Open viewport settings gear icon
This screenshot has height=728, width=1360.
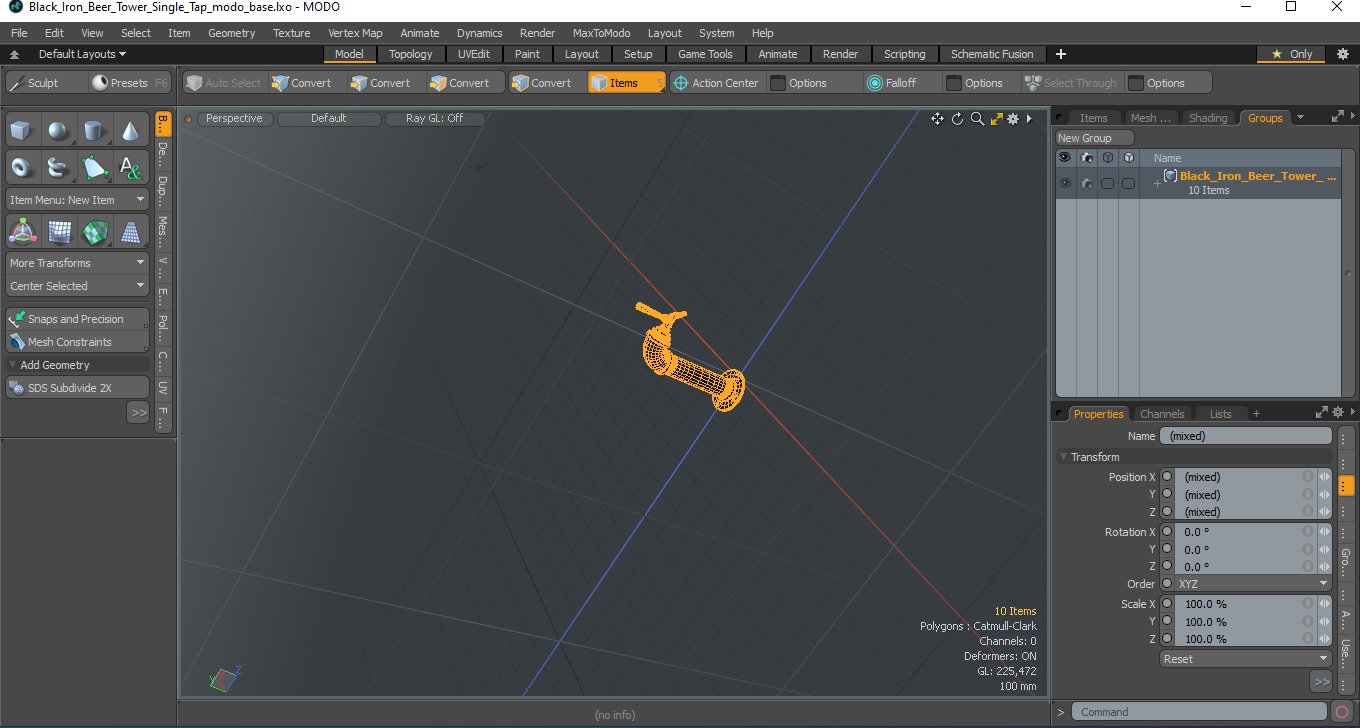pos(1013,119)
